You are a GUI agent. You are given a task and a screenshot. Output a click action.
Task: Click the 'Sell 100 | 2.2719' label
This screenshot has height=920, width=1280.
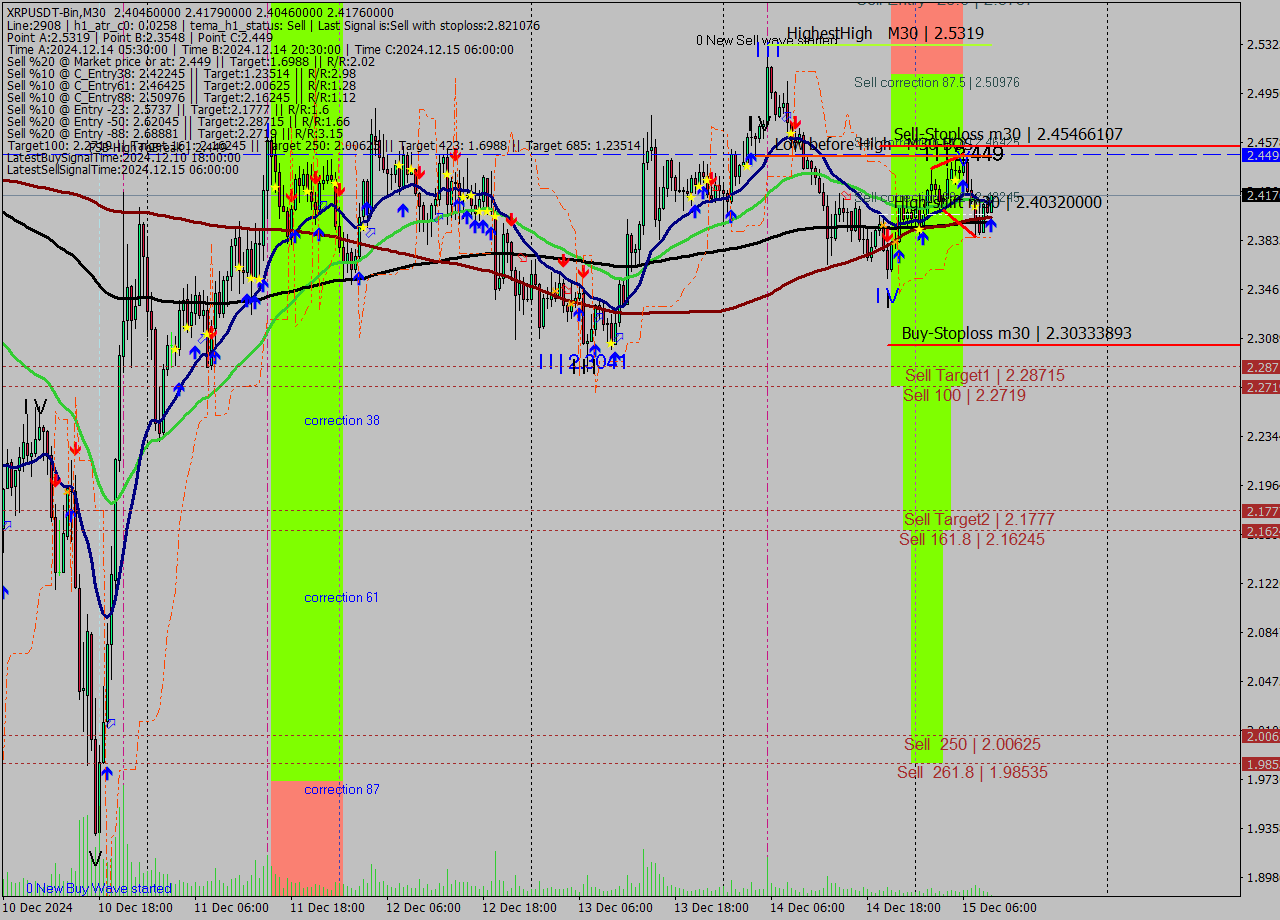coord(964,396)
